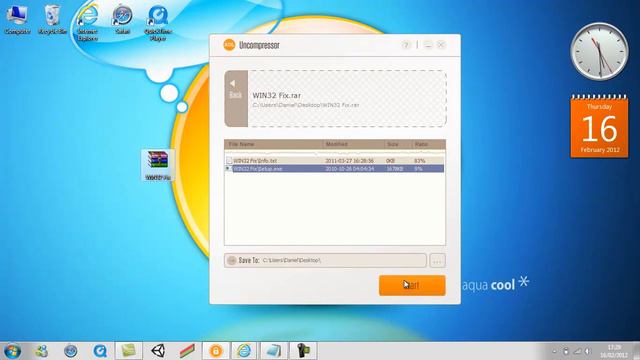
Task: Sort the list by File Name column
Action: [273, 144]
